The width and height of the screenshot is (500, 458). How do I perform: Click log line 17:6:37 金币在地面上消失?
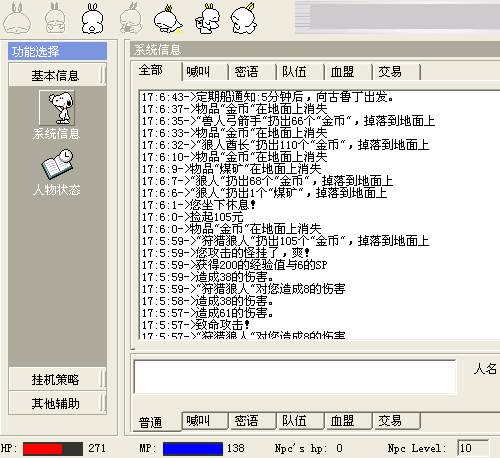click(234, 109)
